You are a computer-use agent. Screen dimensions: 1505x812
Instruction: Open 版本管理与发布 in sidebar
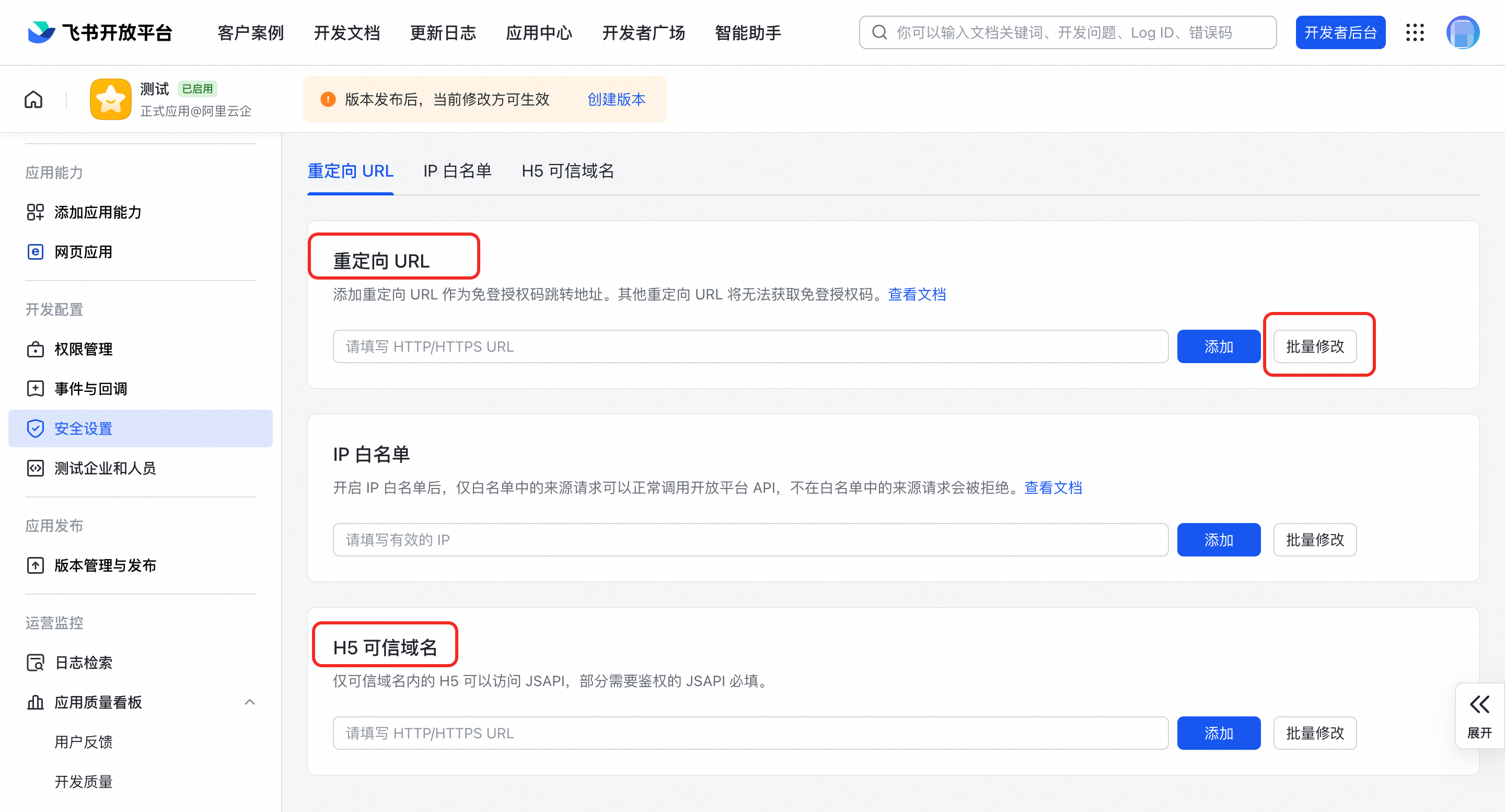(105, 565)
